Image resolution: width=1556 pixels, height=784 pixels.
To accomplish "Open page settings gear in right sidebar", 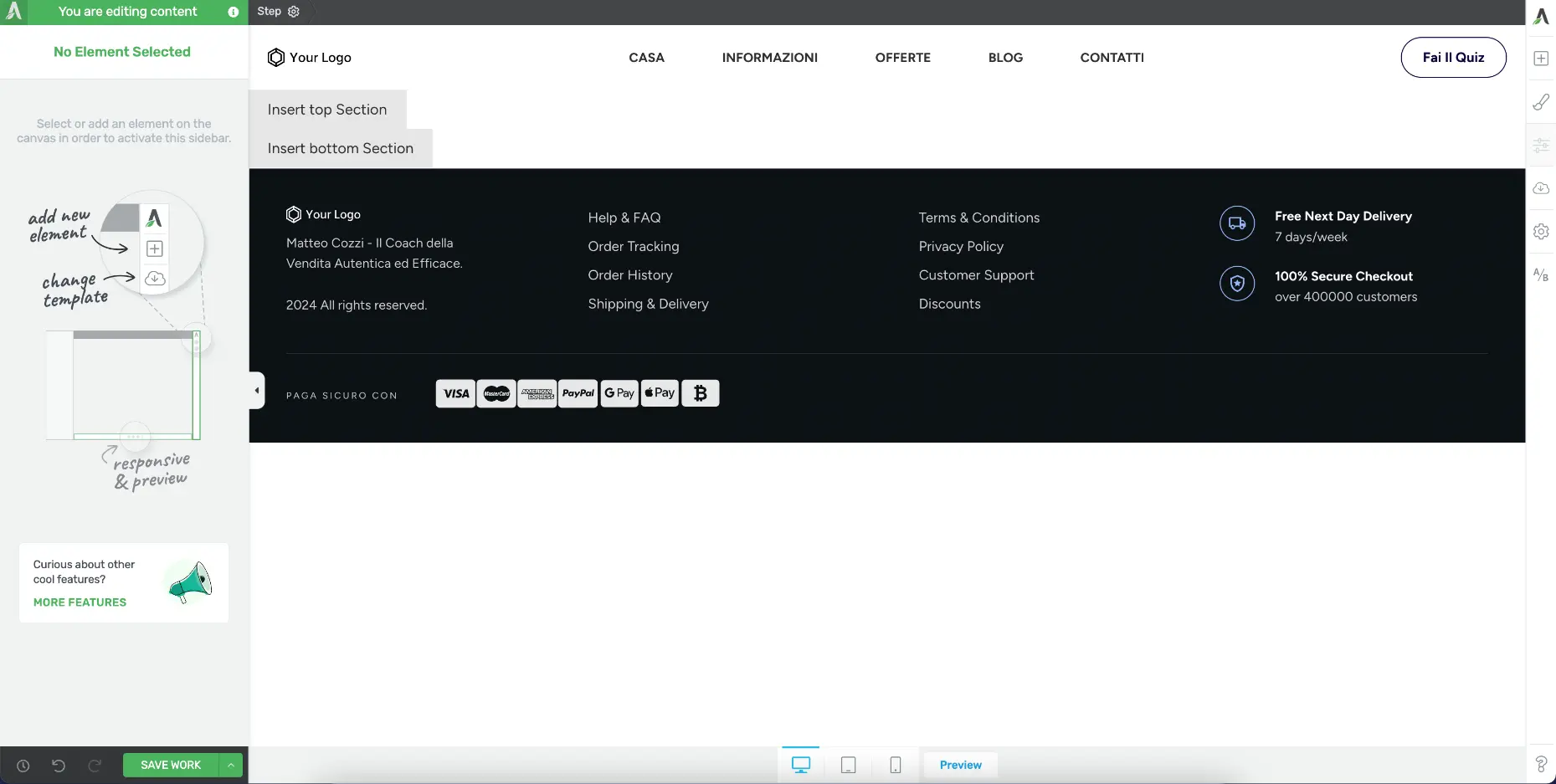I will click(1541, 232).
